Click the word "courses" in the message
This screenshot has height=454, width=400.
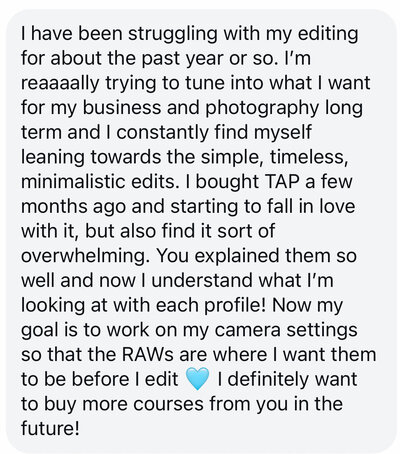pyautogui.click(x=168, y=404)
